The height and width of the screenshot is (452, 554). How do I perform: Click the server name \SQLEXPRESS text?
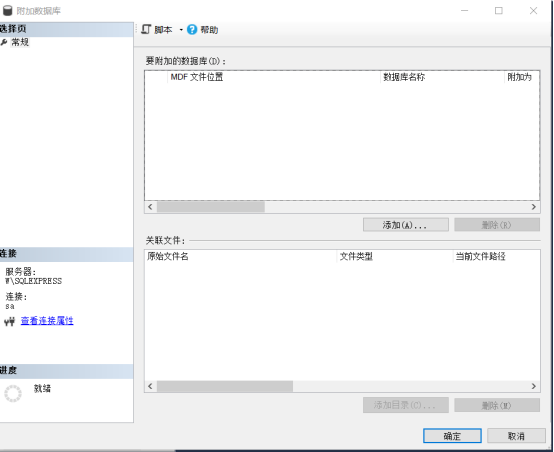click(34, 281)
